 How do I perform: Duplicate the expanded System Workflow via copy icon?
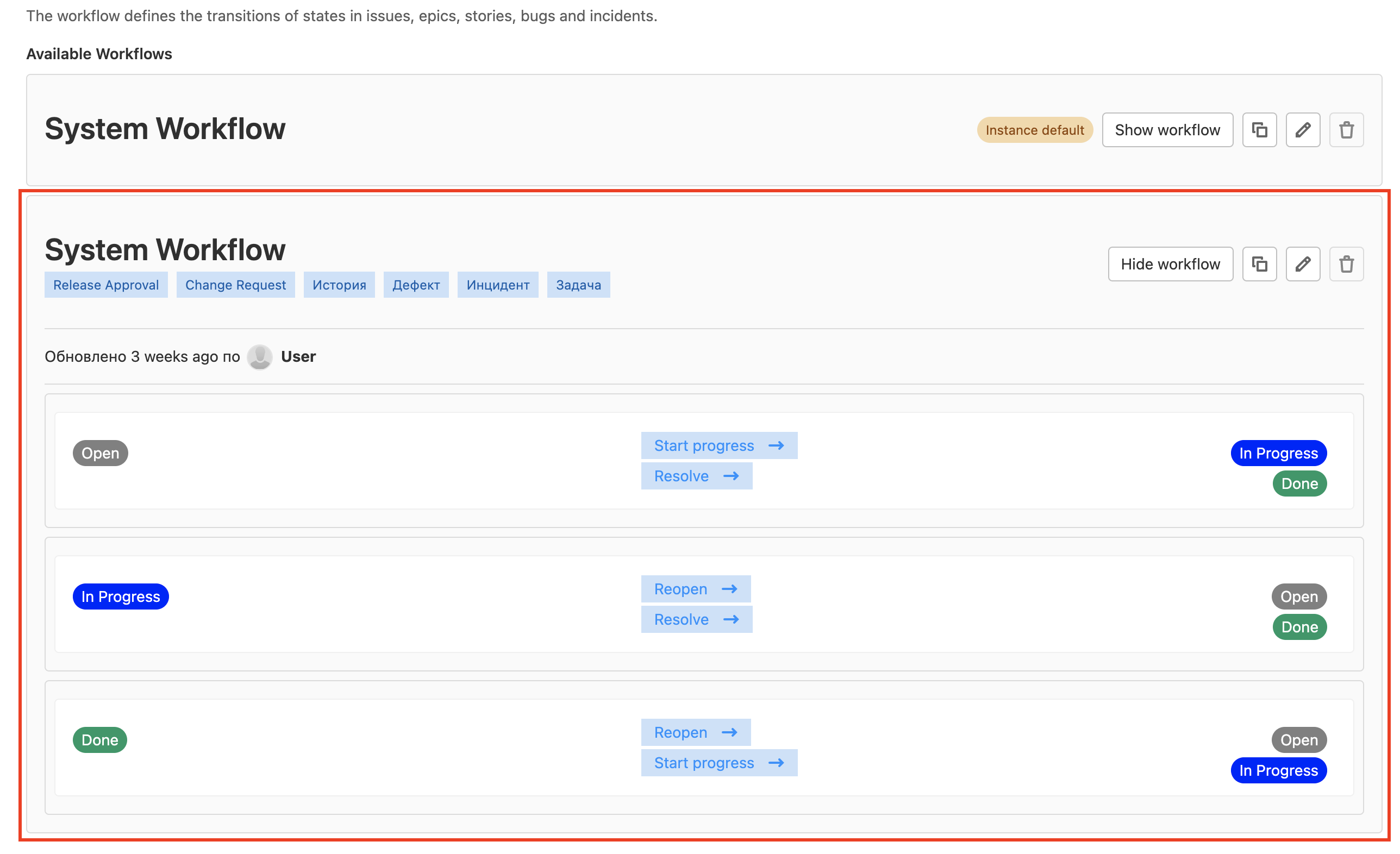pyautogui.click(x=1259, y=264)
